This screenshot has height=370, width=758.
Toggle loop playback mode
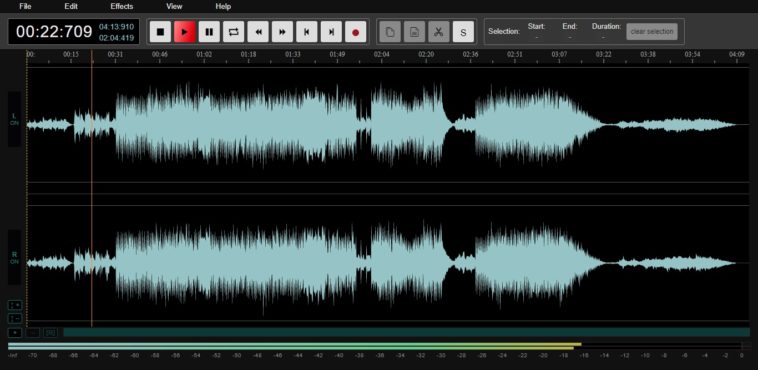pyautogui.click(x=233, y=32)
